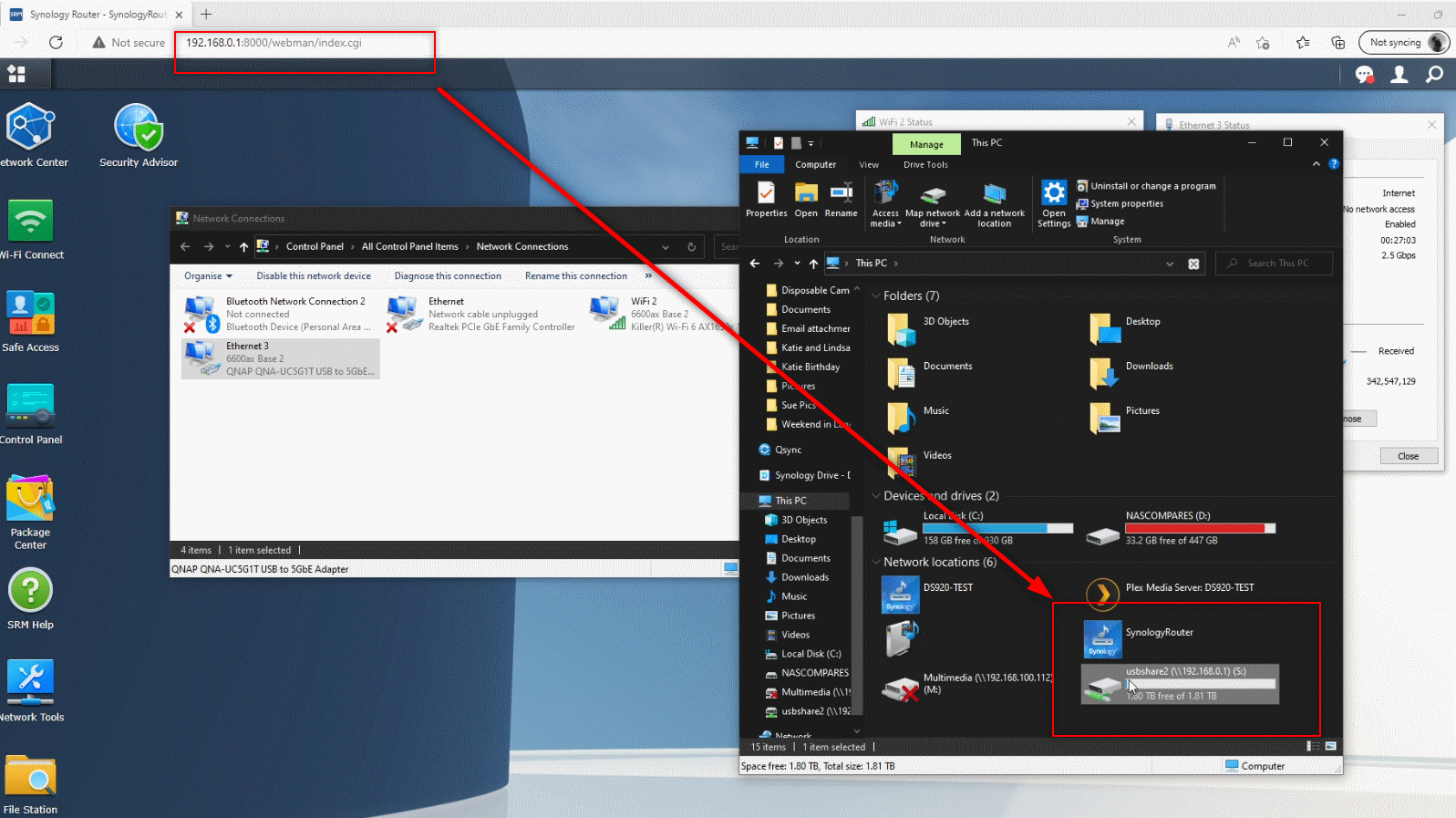
Task: Click Disable this network device
Action: (x=314, y=275)
